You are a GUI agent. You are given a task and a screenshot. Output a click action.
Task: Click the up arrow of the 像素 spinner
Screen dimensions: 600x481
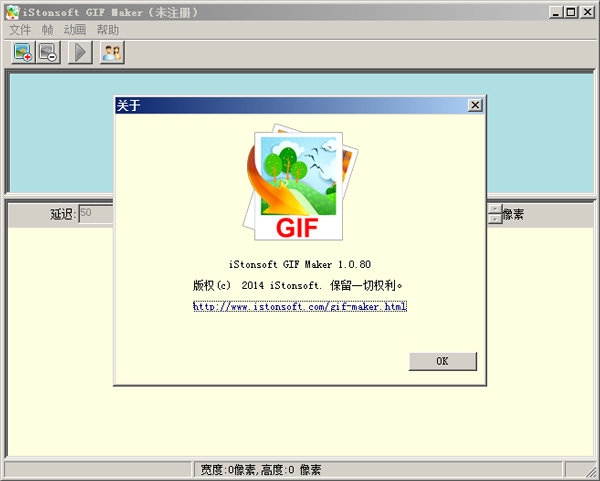495,209
